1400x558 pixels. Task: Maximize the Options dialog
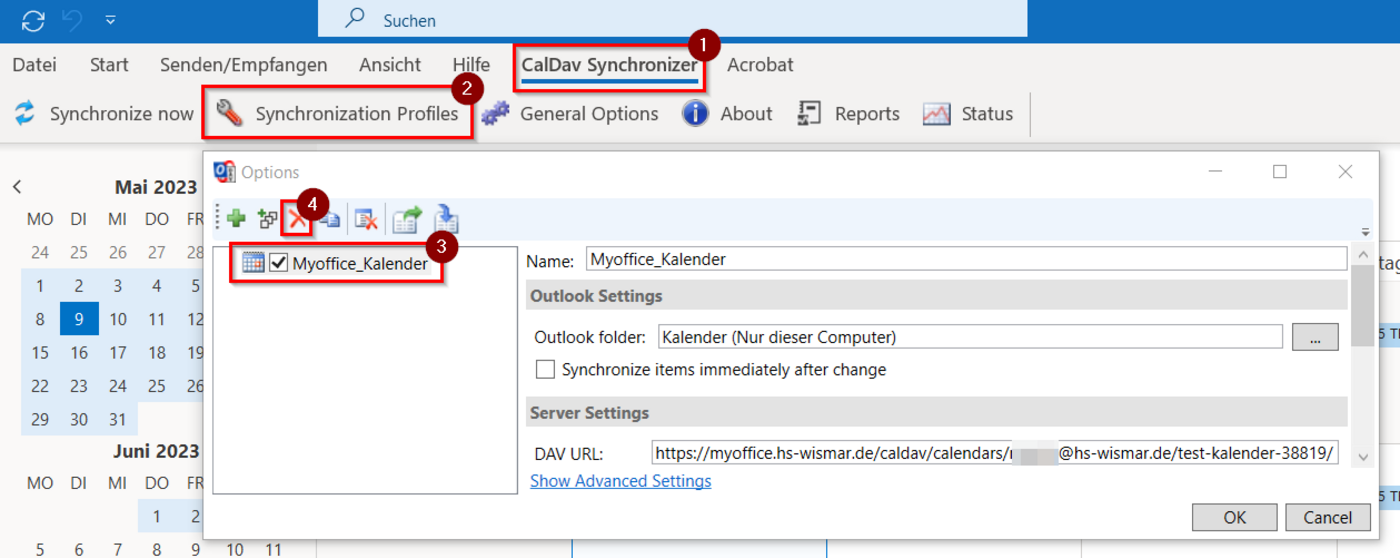coord(1280,172)
